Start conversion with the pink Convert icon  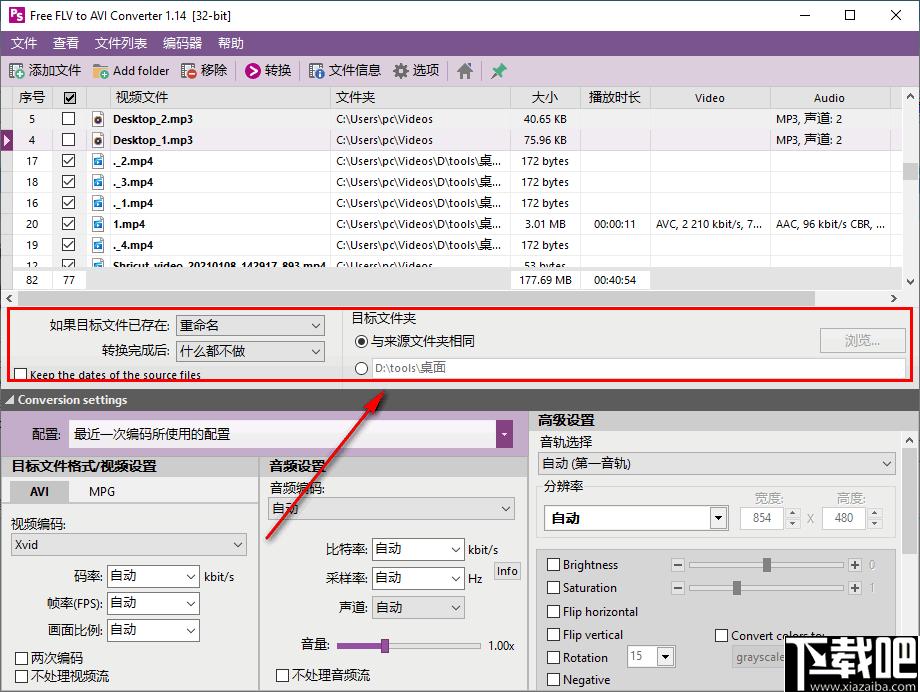(x=252, y=71)
